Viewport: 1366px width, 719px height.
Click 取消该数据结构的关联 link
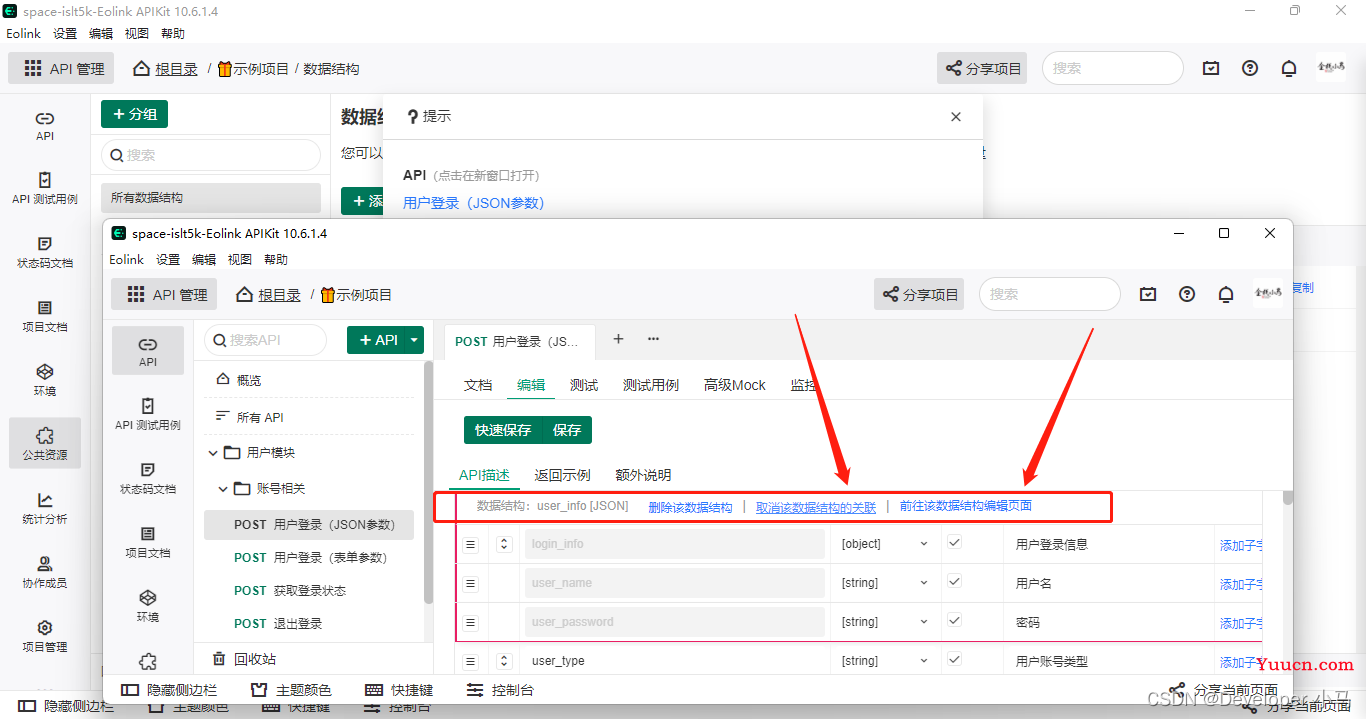[816, 507]
